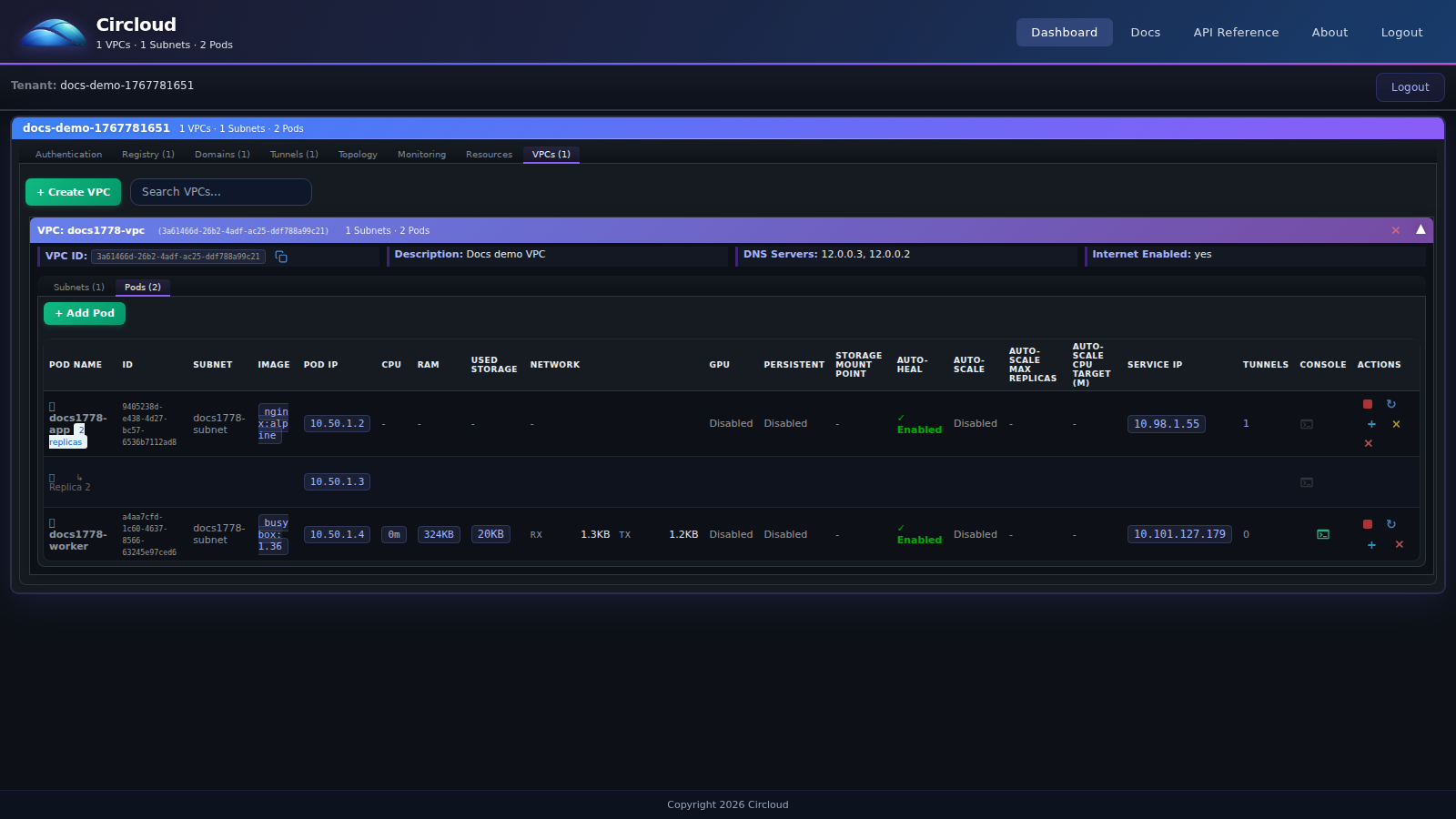Open the Topology tab

(x=358, y=155)
